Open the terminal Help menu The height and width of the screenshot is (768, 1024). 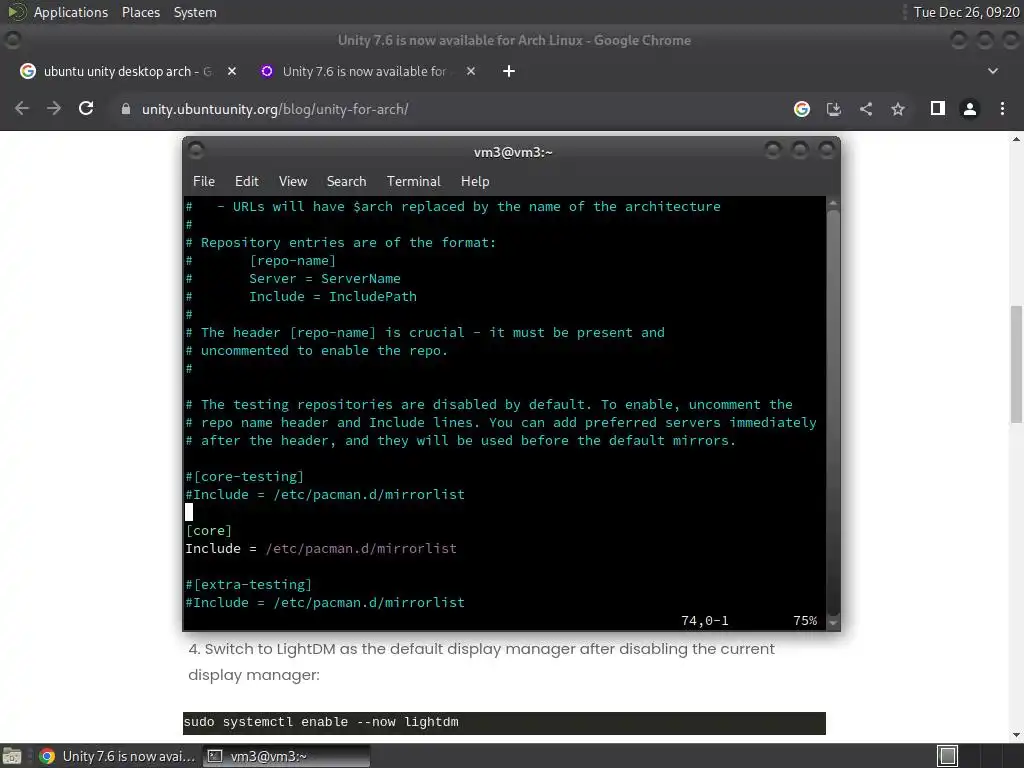point(475,182)
